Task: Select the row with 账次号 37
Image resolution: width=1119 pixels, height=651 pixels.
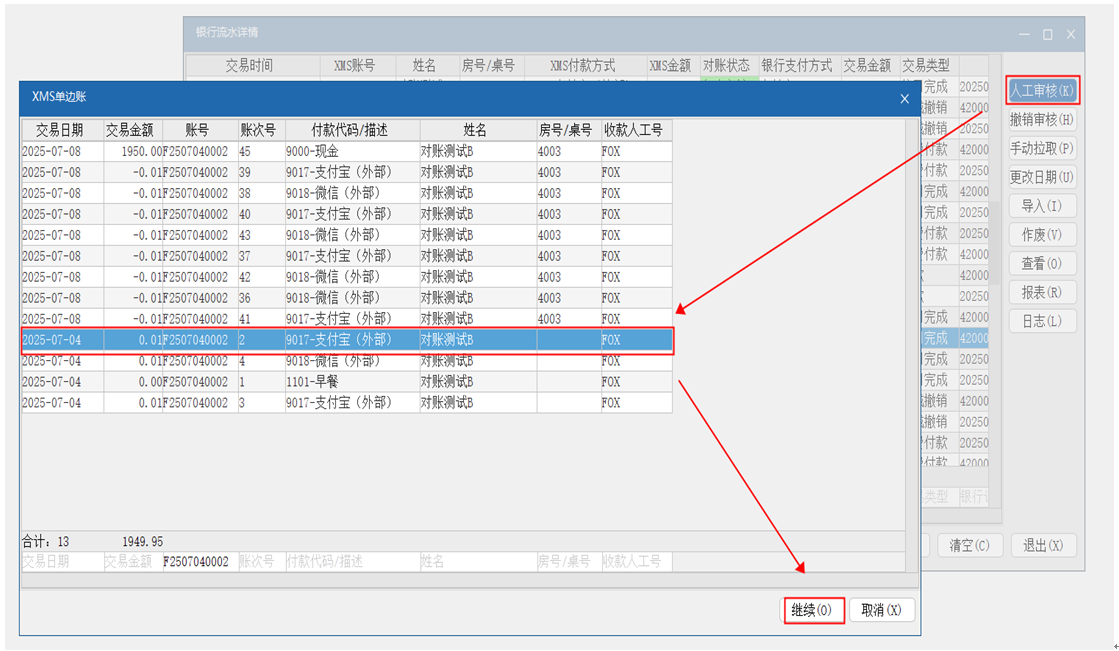Action: coord(347,256)
